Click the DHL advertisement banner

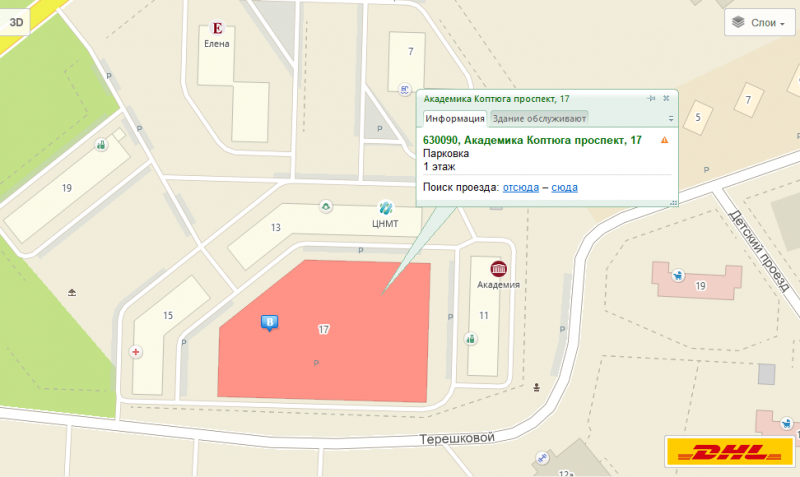(730, 452)
